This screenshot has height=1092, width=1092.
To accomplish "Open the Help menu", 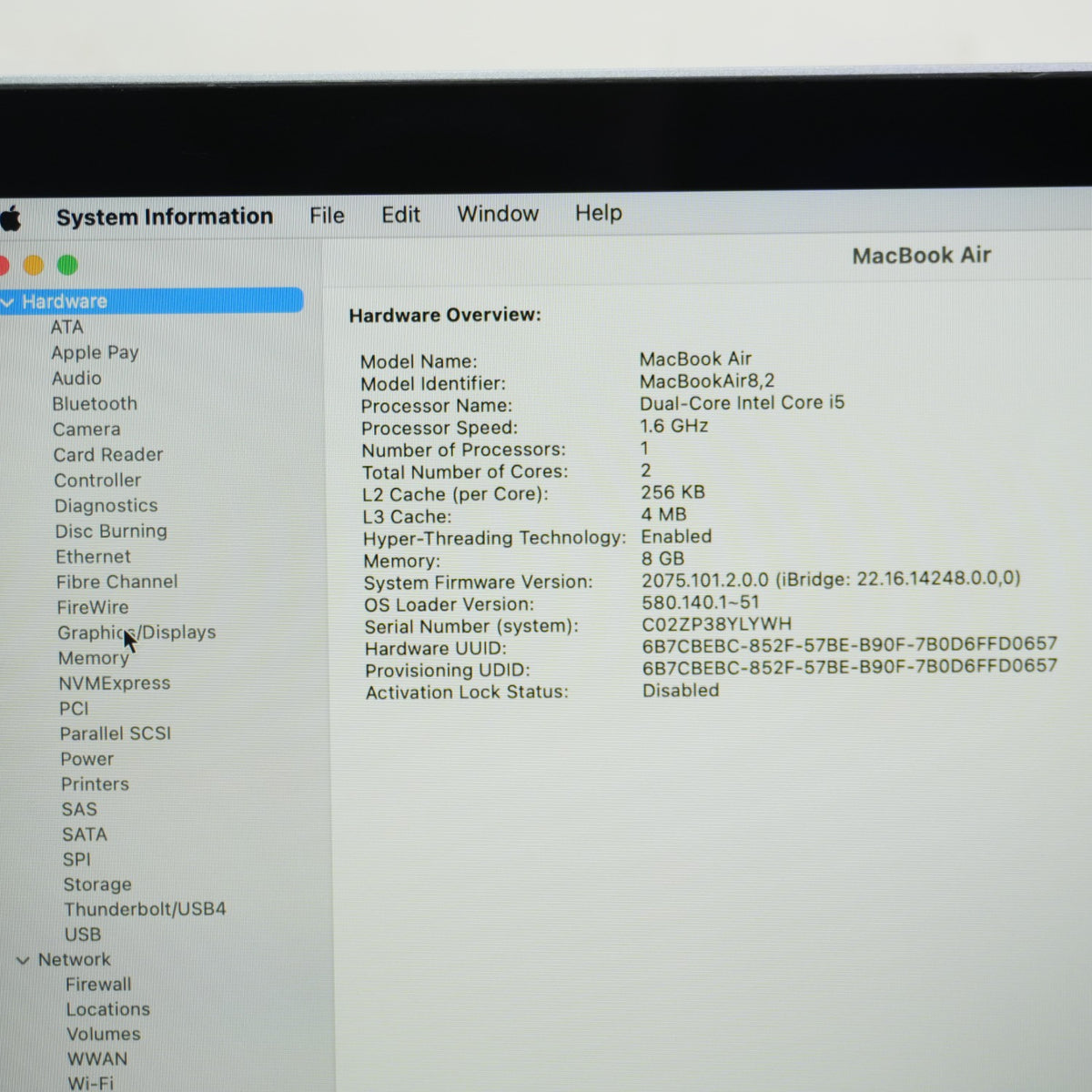I will [599, 212].
